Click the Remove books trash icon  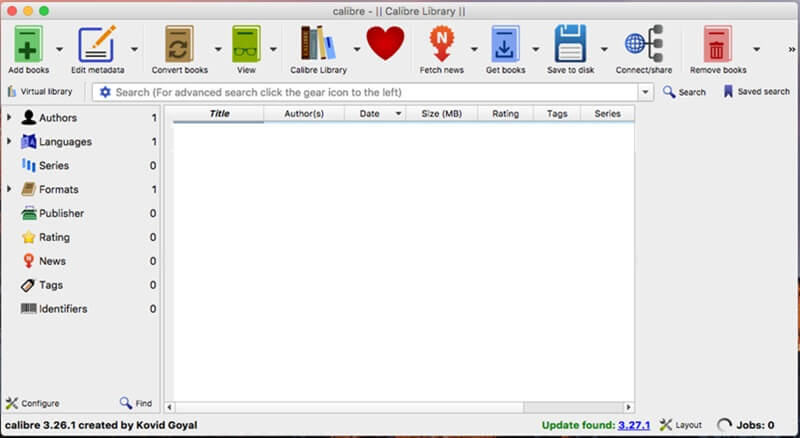click(717, 46)
